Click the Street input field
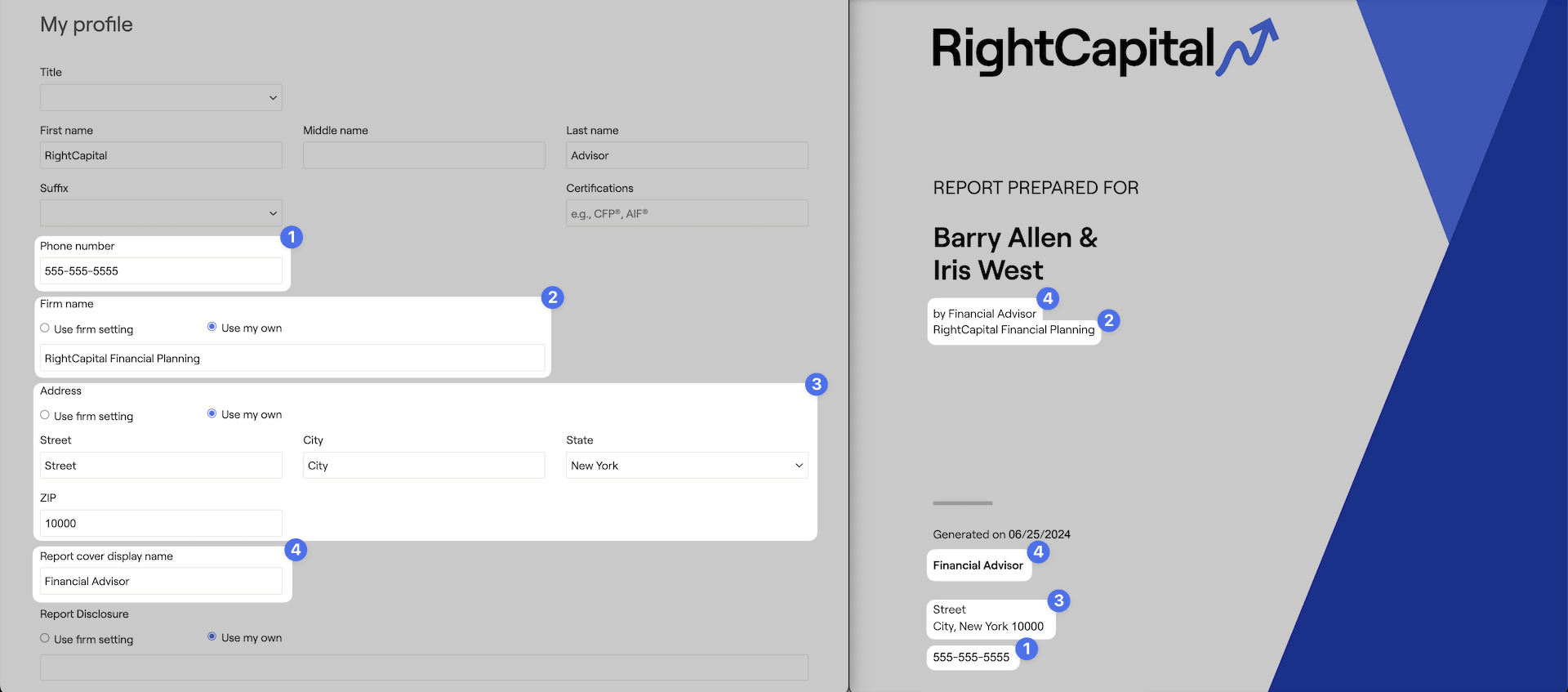 click(161, 466)
